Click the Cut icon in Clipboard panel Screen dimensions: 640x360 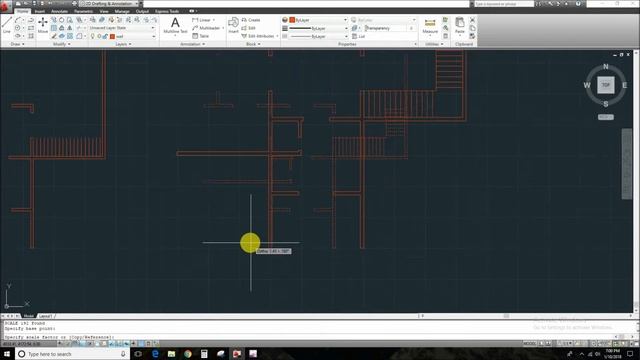tap(472, 20)
